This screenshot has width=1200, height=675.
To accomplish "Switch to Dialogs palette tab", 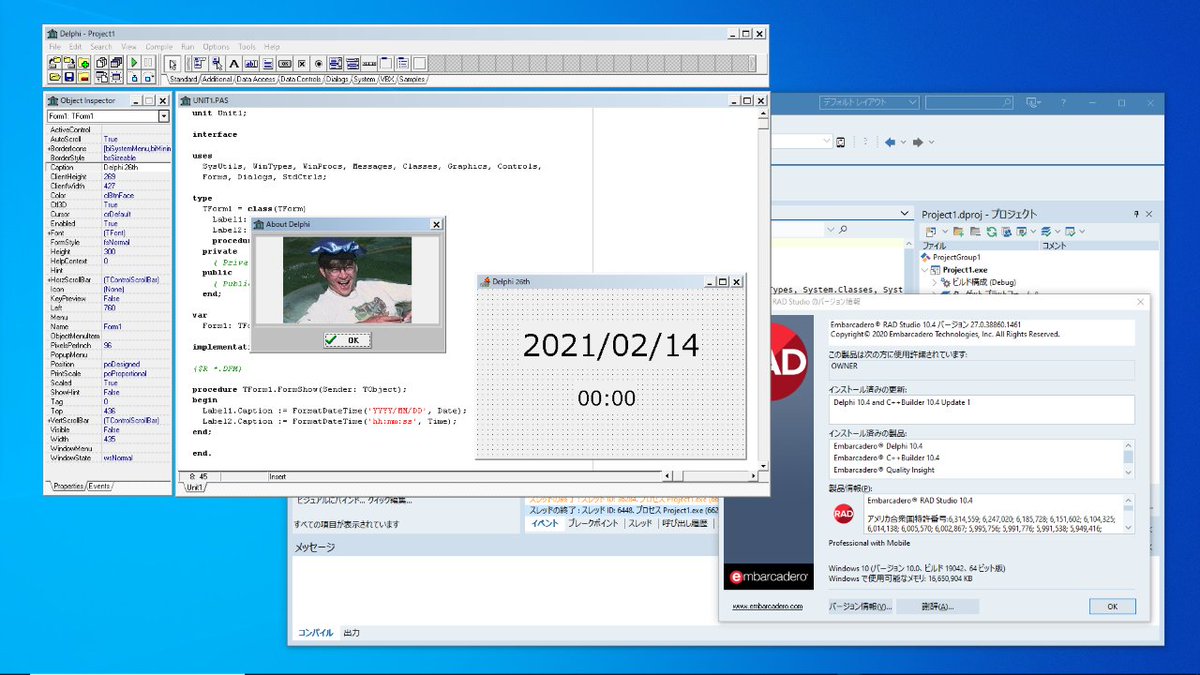I will pos(337,79).
